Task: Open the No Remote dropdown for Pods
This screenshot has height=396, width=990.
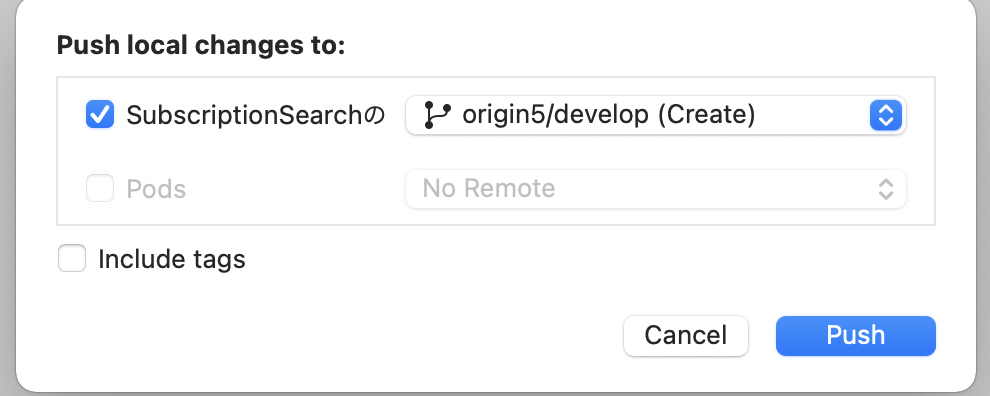Action: point(655,189)
